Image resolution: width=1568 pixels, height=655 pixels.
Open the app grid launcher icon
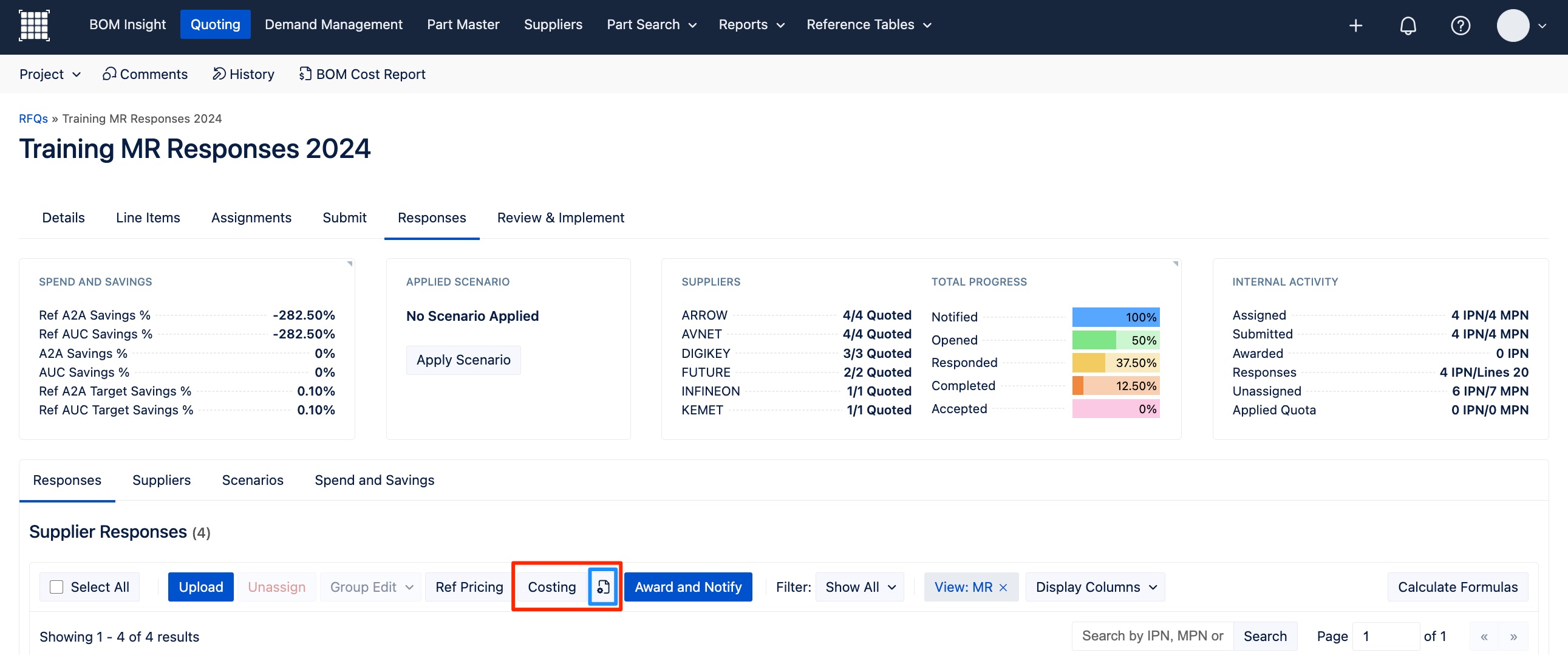tap(34, 25)
